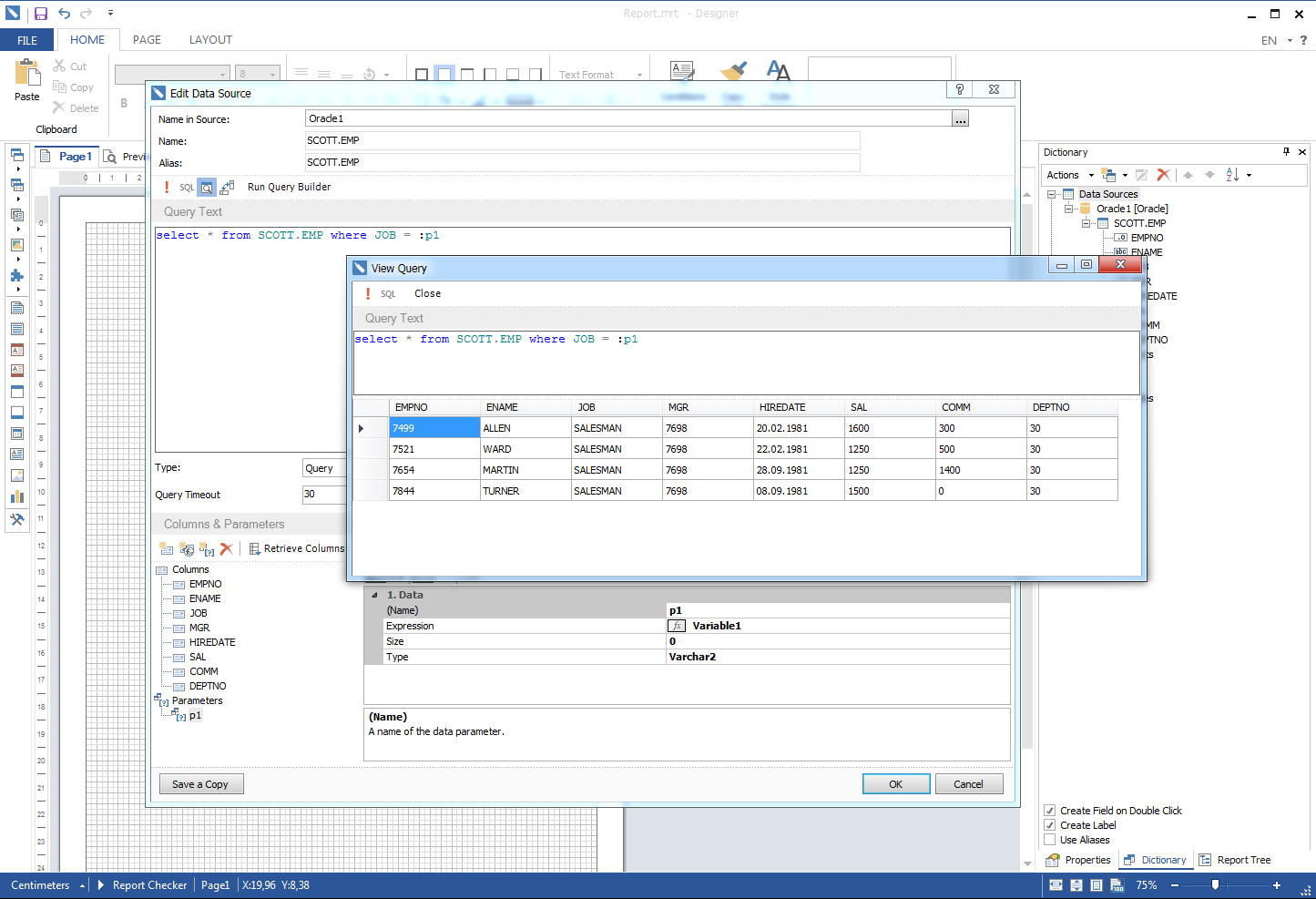Collapse the 1. Data property group

(374, 595)
